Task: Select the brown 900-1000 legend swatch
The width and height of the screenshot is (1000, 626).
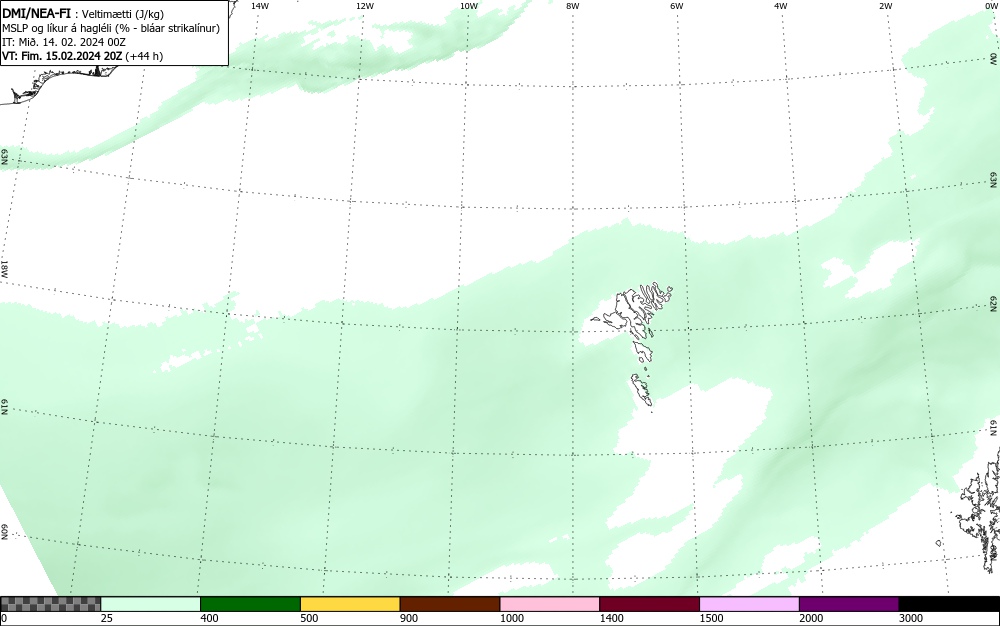Action: click(450, 604)
